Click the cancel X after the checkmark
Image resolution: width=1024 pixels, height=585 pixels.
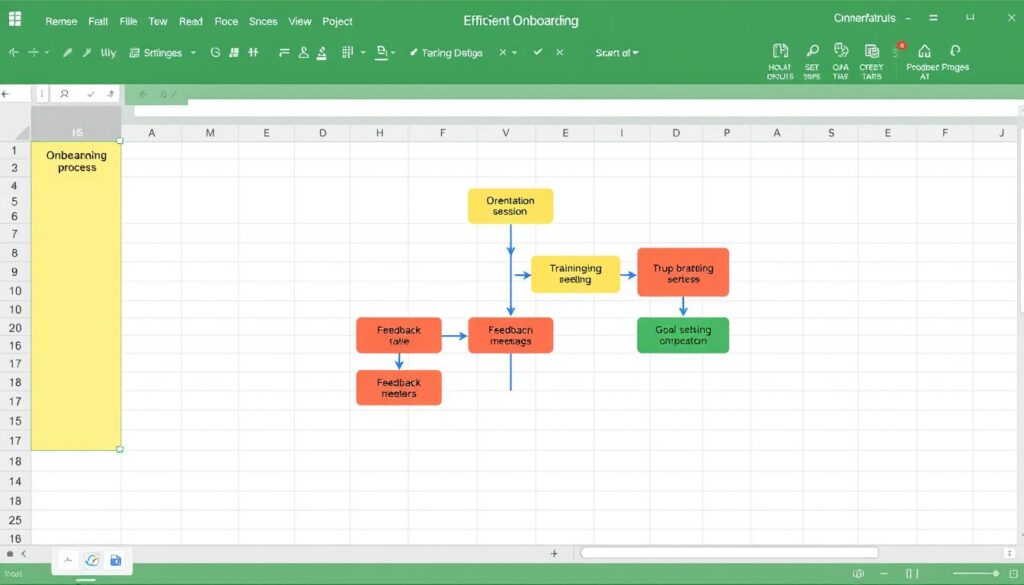[x=560, y=52]
